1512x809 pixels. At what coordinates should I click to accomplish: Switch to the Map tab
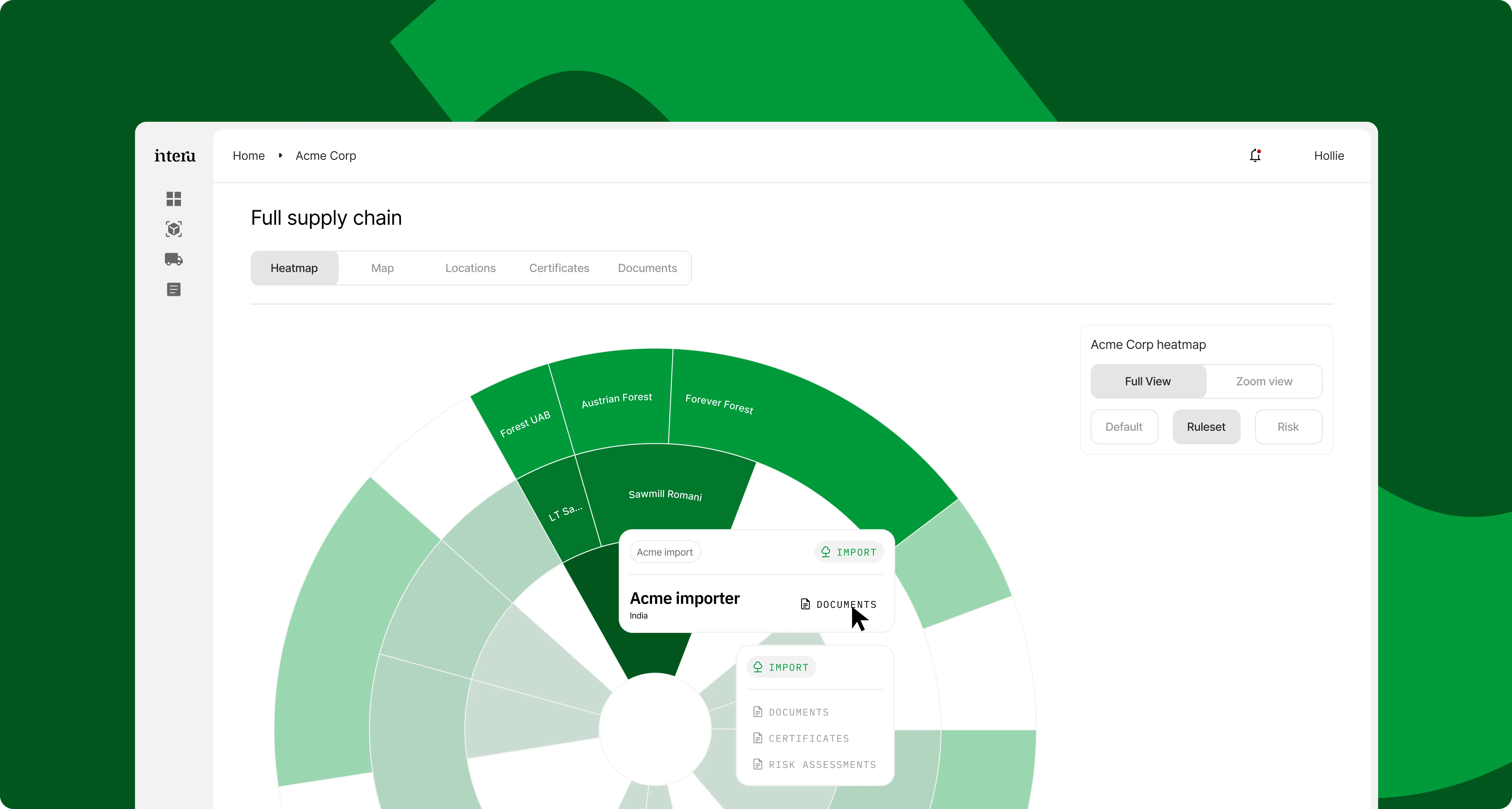pyautogui.click(x=382, y=268)
